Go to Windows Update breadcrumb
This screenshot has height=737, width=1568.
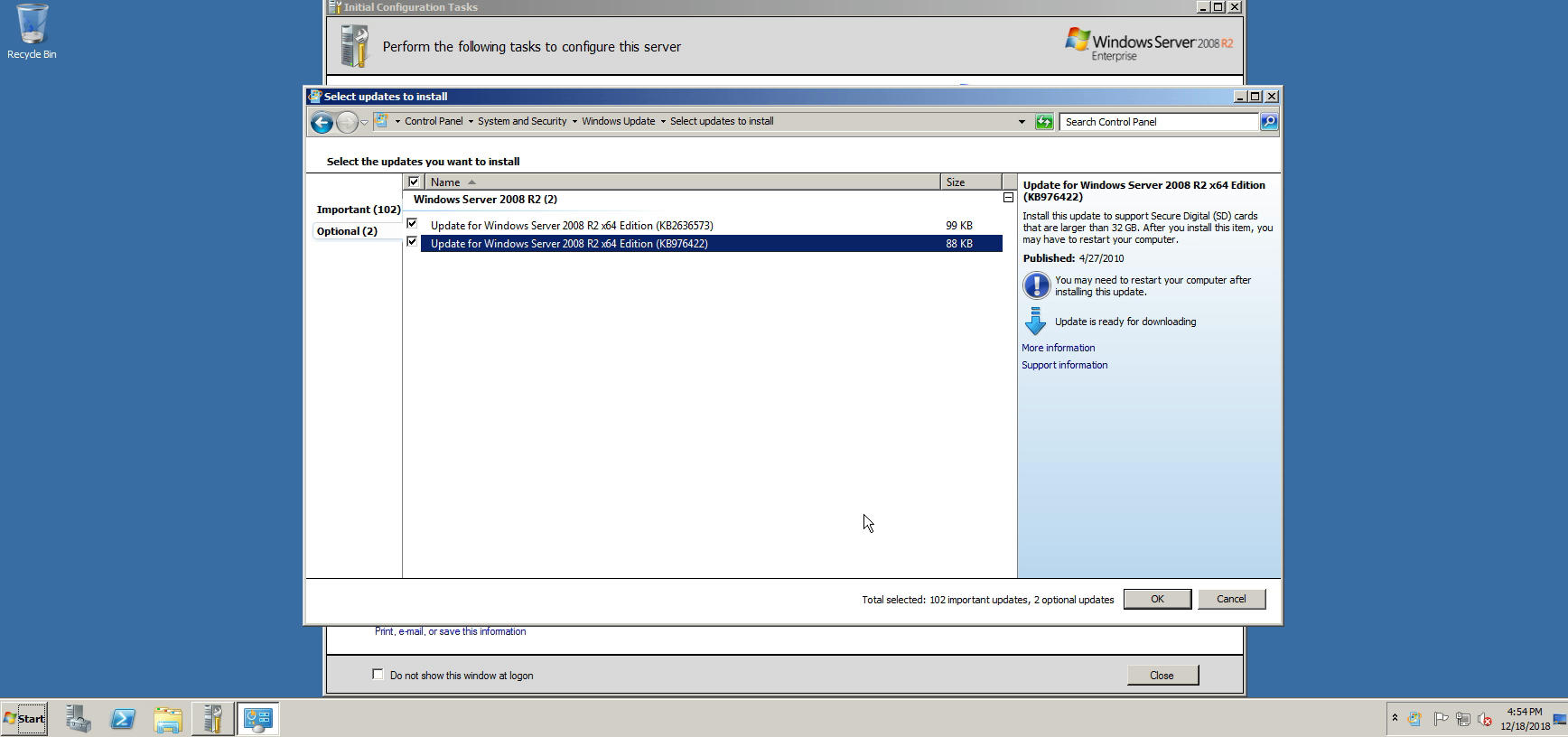[619, 121]
